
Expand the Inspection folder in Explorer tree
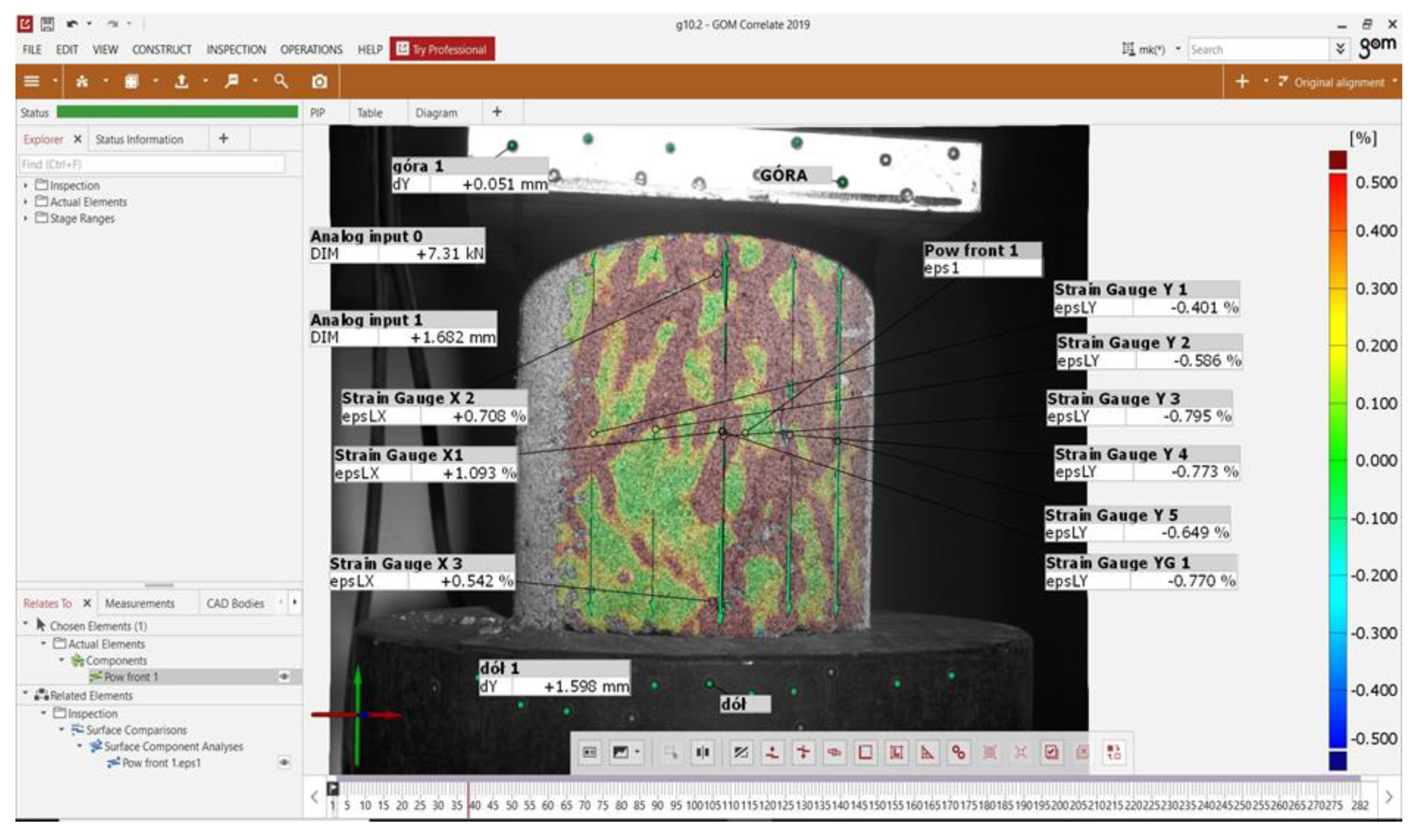pyautogui.click(x=25, y=186)
